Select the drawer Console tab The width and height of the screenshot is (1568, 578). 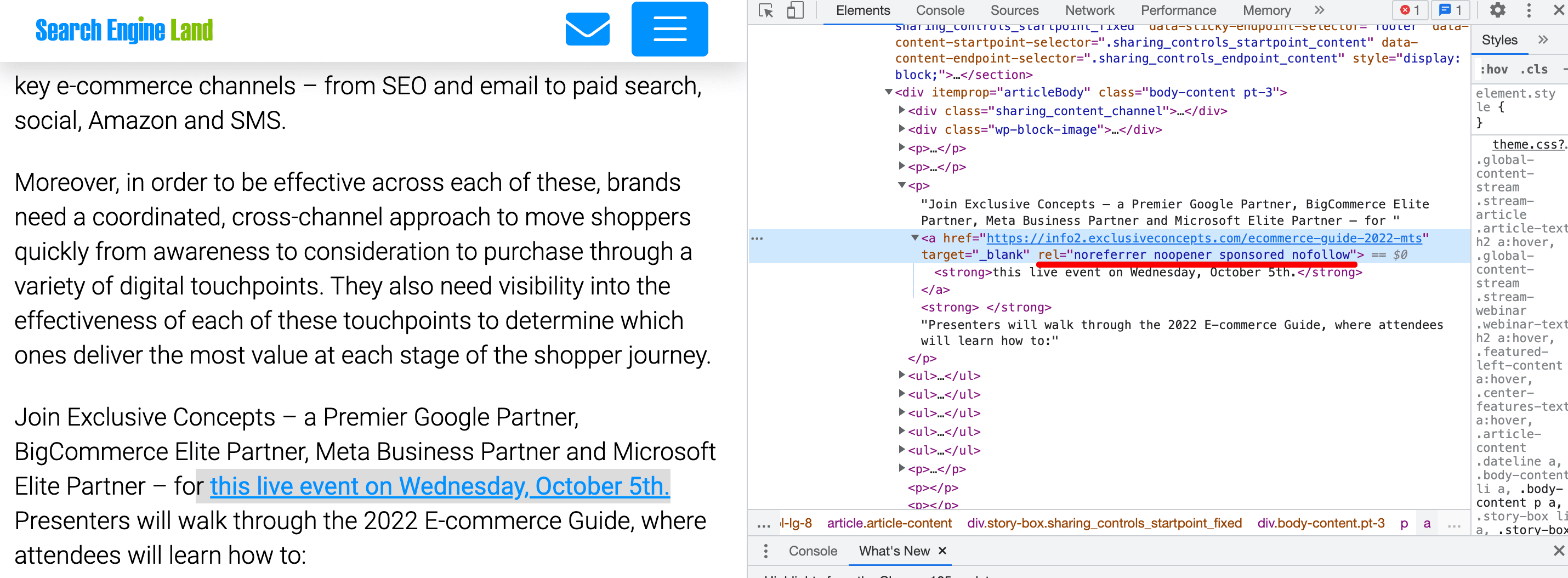tap(813, 551)
